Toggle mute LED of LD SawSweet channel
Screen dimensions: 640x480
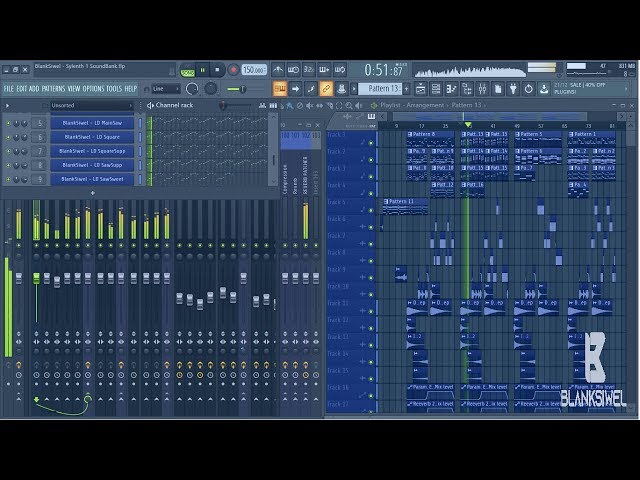tap(8, 179)
